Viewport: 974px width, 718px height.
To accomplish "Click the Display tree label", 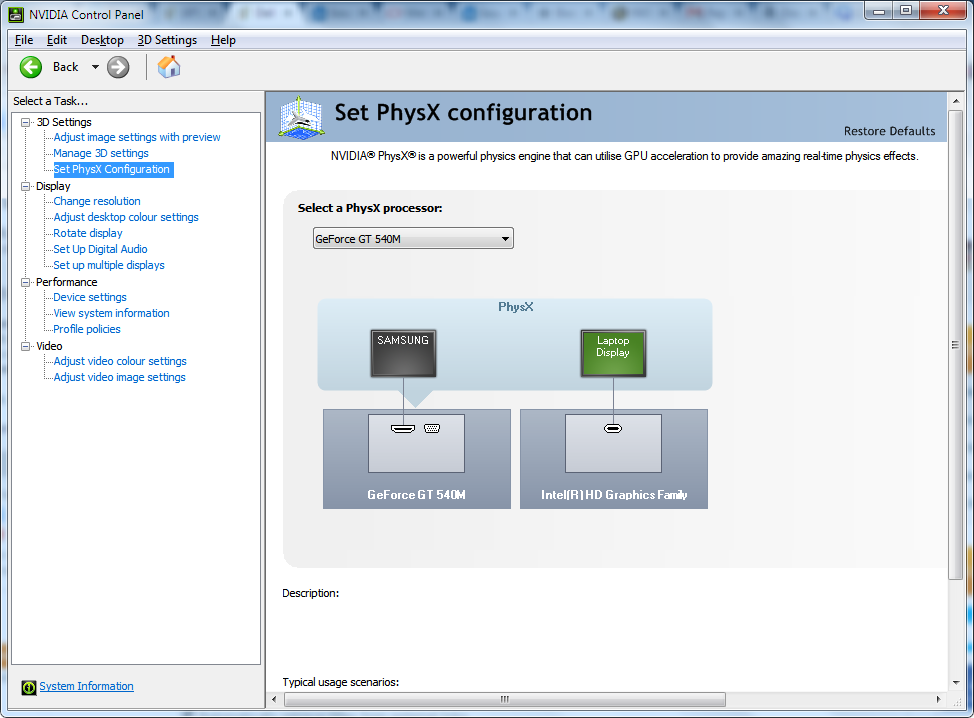I will pyautogui.click(x=53, y=186).
